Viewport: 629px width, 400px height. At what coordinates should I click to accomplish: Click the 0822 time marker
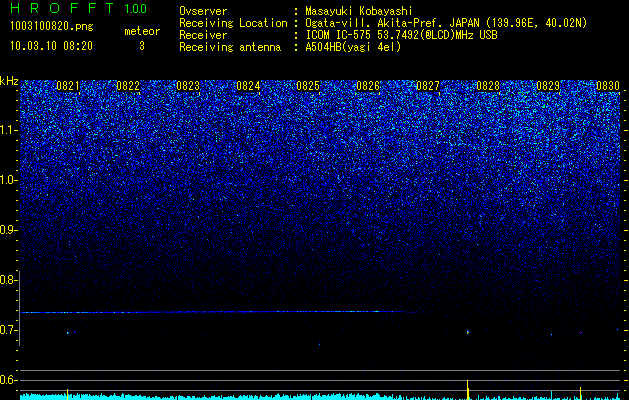coord(128,86)
